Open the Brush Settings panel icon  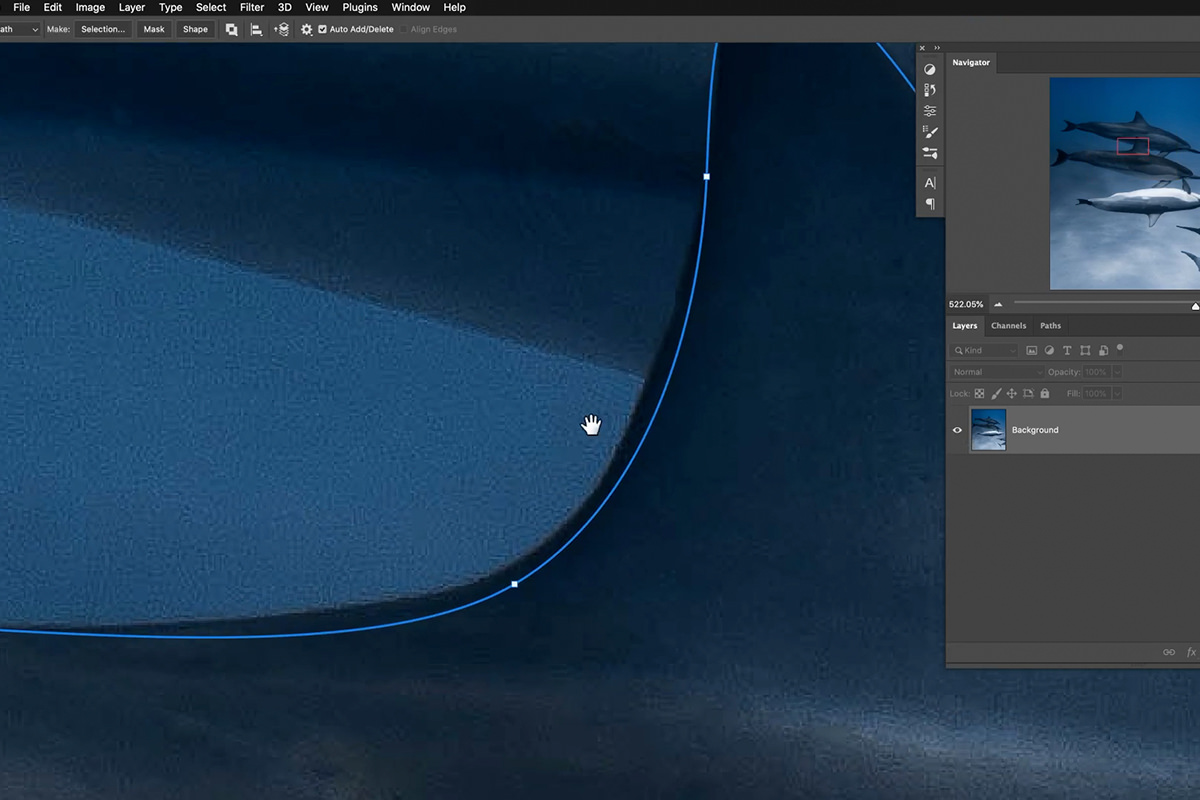[x=929, y=131]
